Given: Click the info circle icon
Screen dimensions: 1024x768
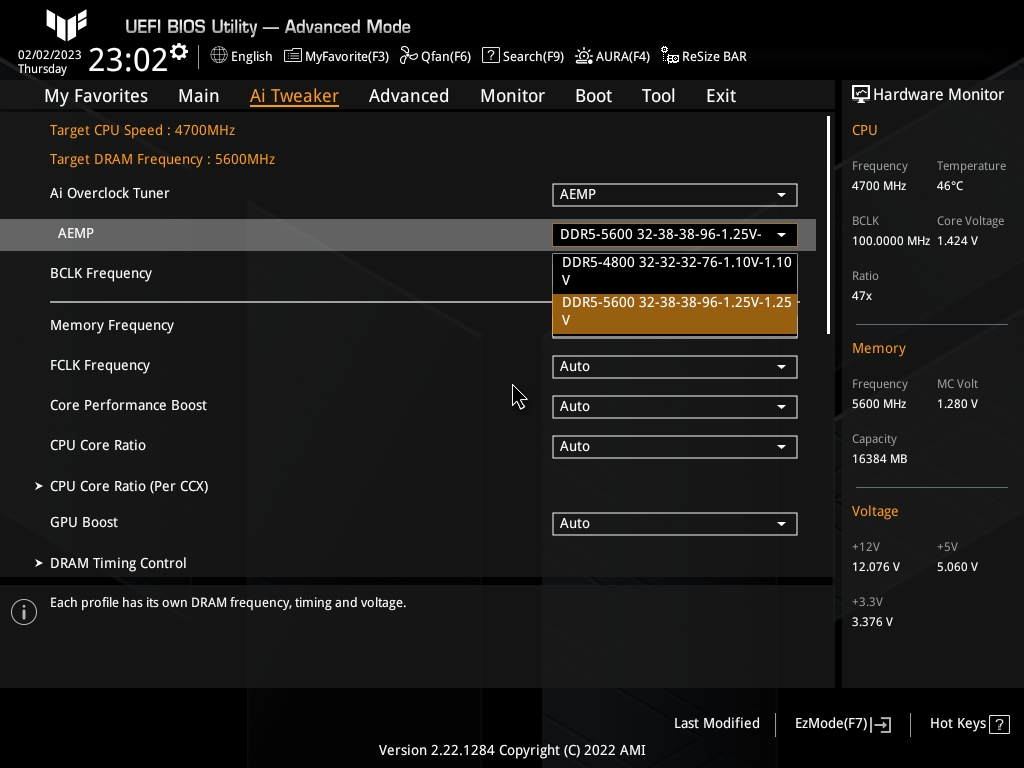Looking at the screenshot, I should pos(24,612).
